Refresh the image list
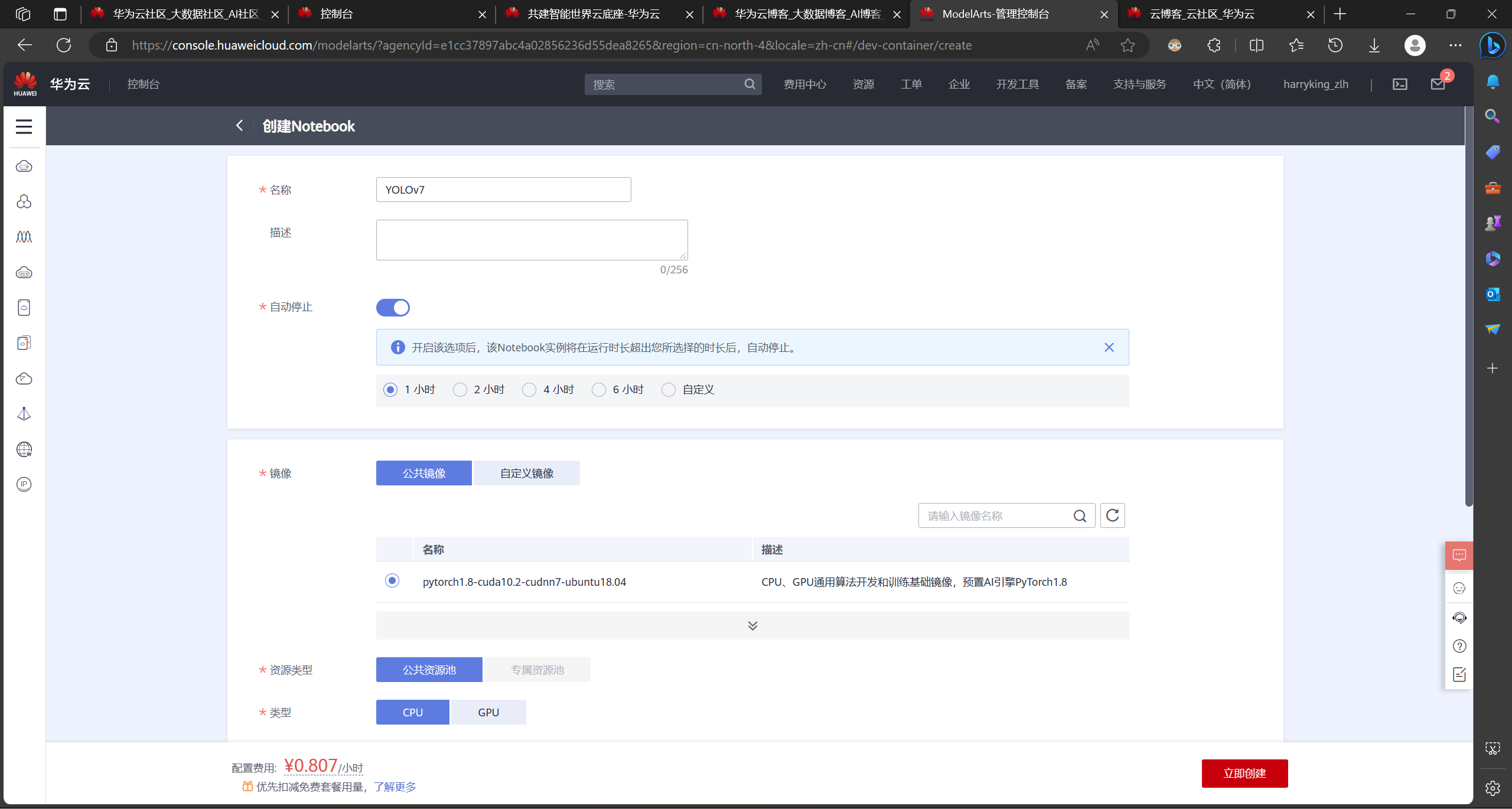1512x809 pixels. tap(1112, 516)
